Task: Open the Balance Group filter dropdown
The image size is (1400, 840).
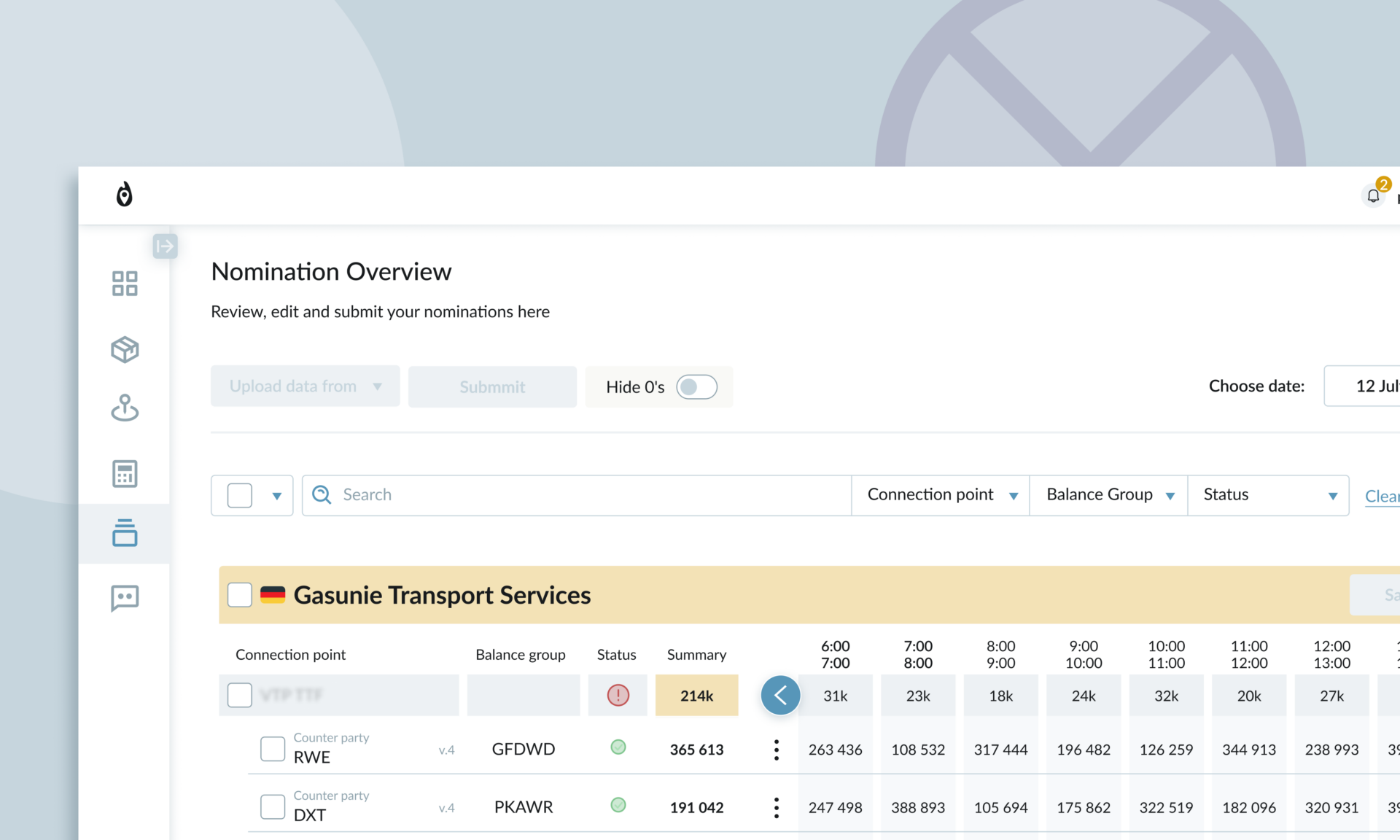Action: pyautogui.click(x=1109, y=495)
